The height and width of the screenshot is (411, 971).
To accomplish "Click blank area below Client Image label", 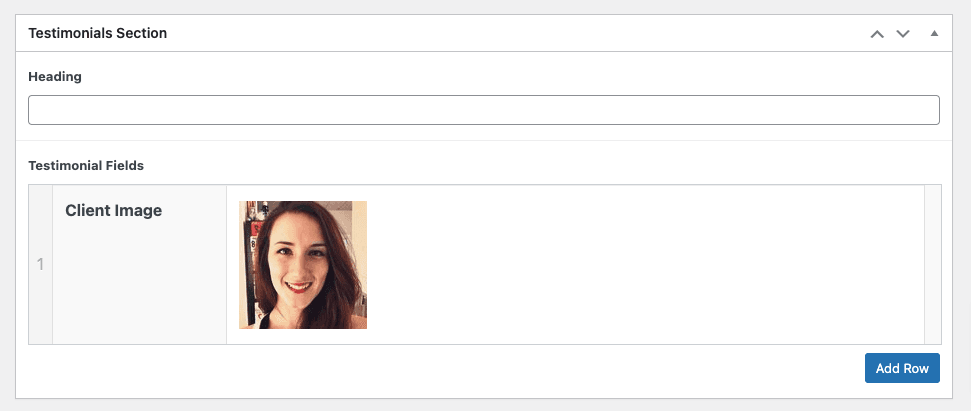I will pyautogui.click(x=139, y=285).
